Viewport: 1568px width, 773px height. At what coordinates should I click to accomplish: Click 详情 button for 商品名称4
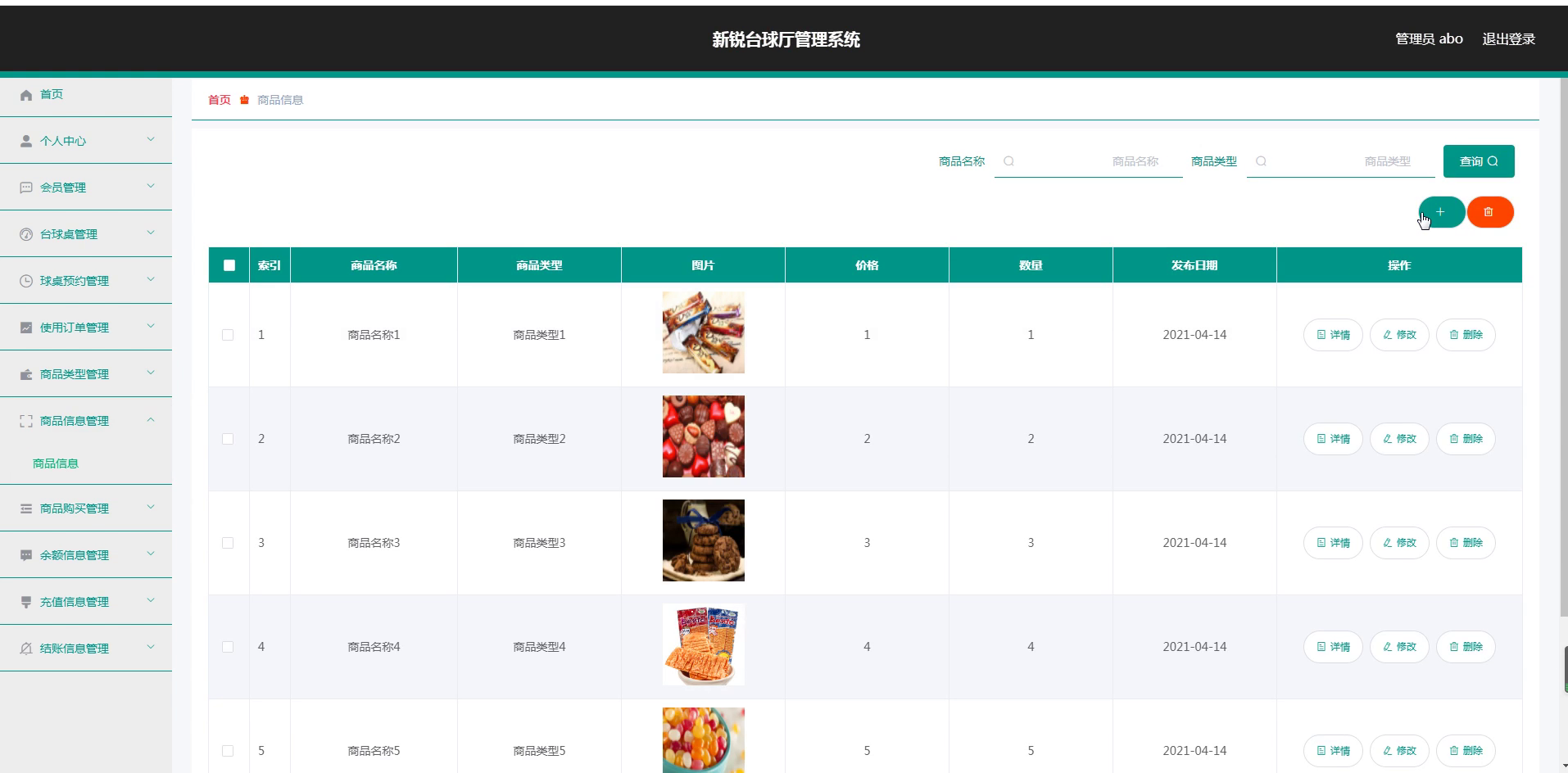click(x=1333, y=647)
